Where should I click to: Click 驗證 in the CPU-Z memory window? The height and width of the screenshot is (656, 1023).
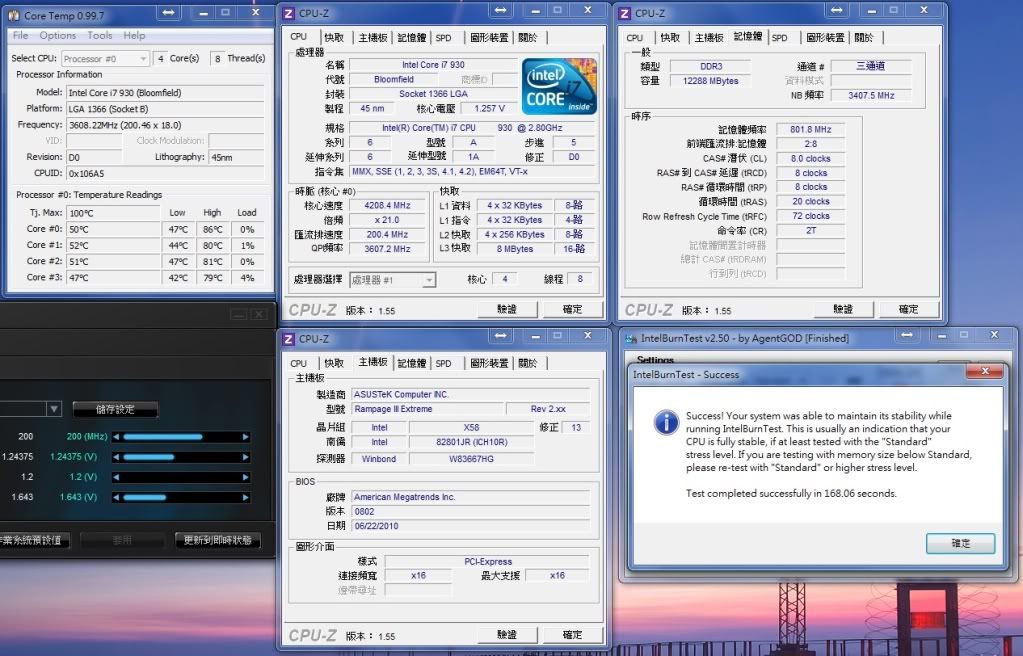[843, 309]
